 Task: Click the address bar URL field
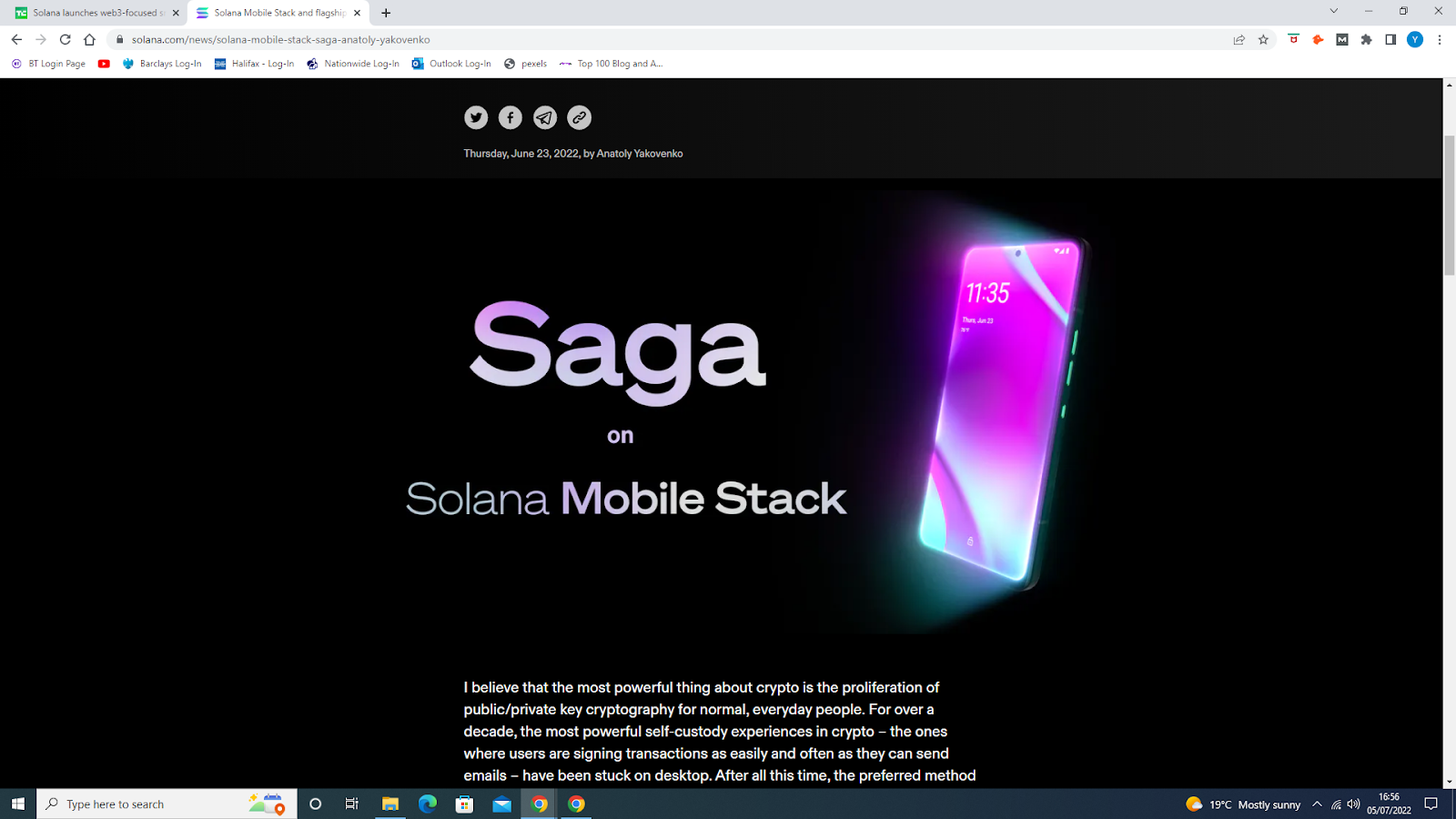673,39
